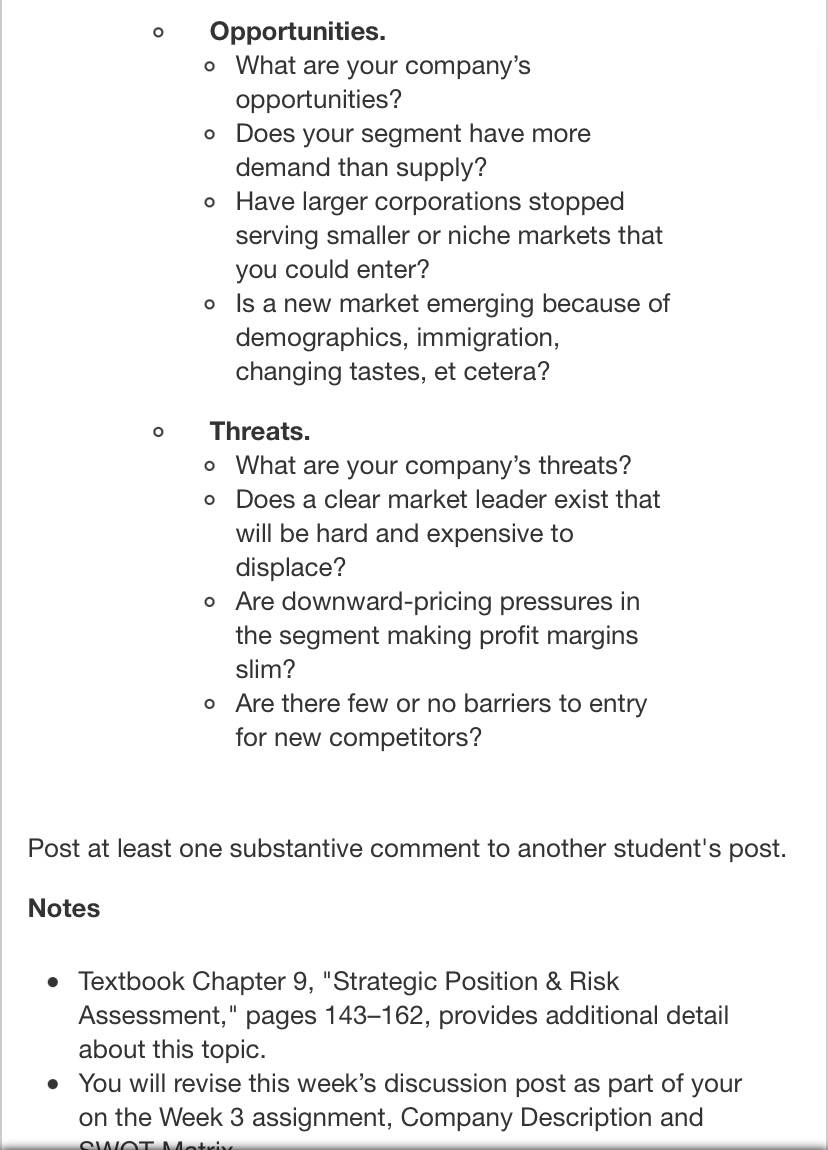
Task: Click the bullet before Threats heading
Action: pyautogui.click(x=158, y=433)
